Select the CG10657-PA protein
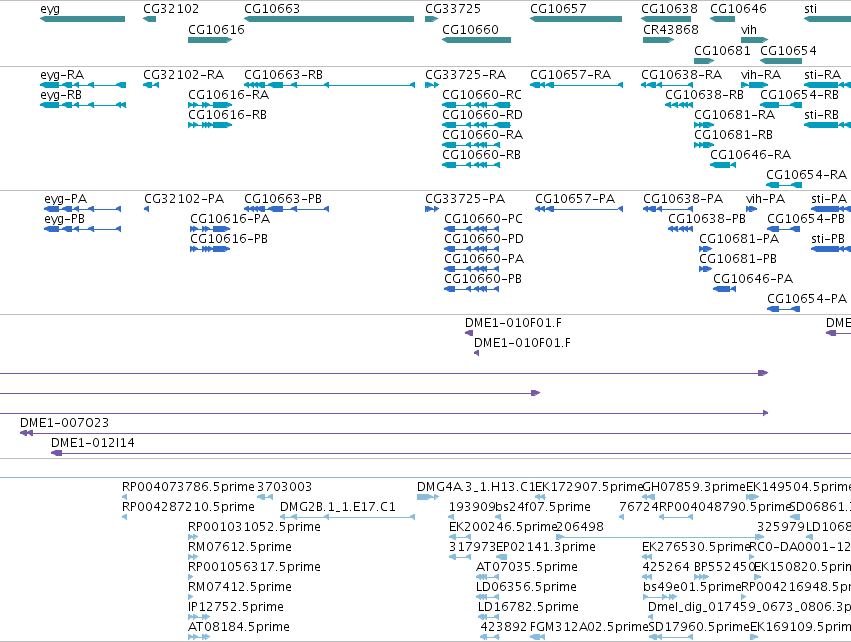Image resolution: width=851 pixels, height=642 pixels. click(579, 209)
